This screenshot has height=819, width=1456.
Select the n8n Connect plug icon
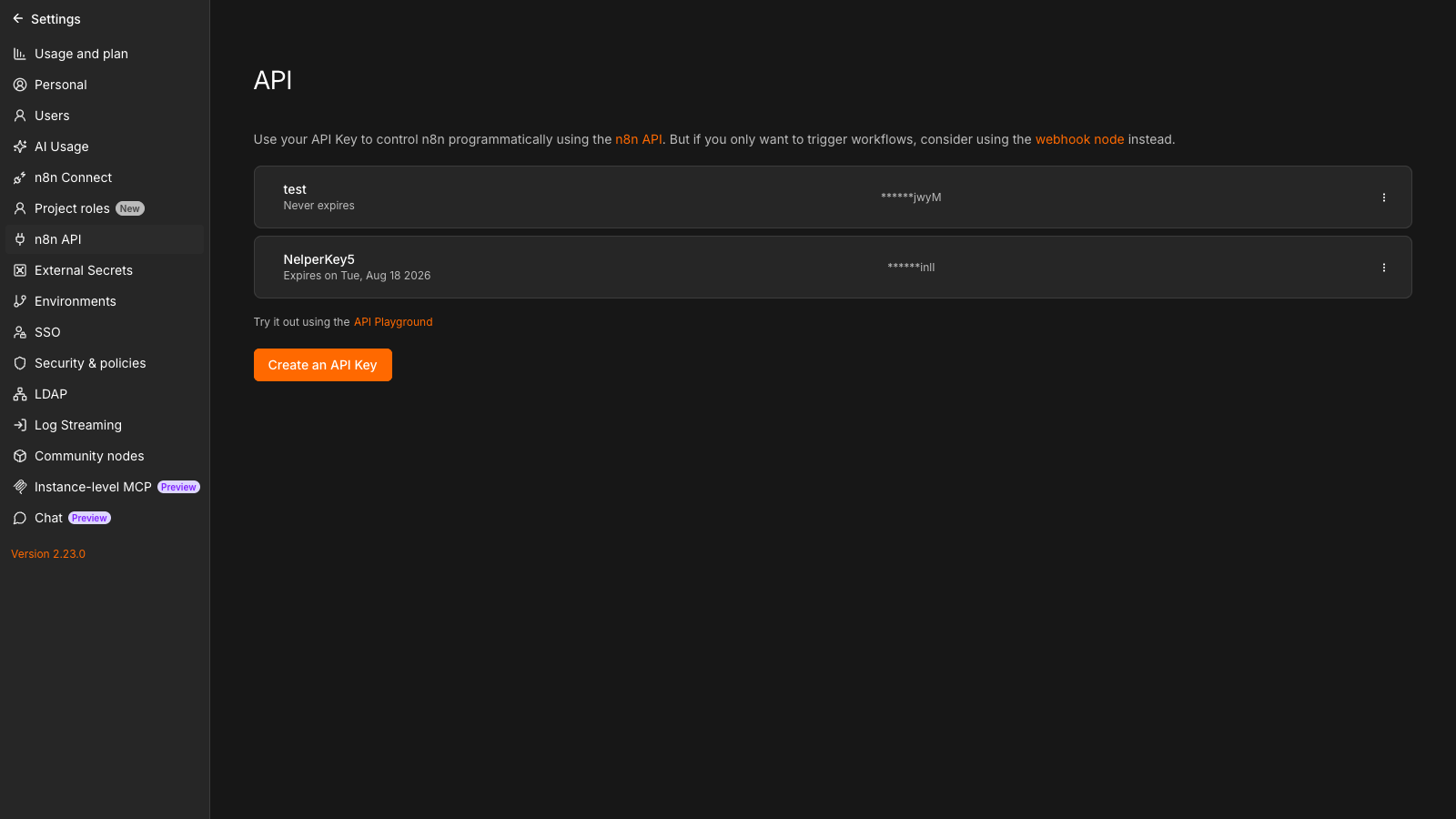click(x=20, y=177)
